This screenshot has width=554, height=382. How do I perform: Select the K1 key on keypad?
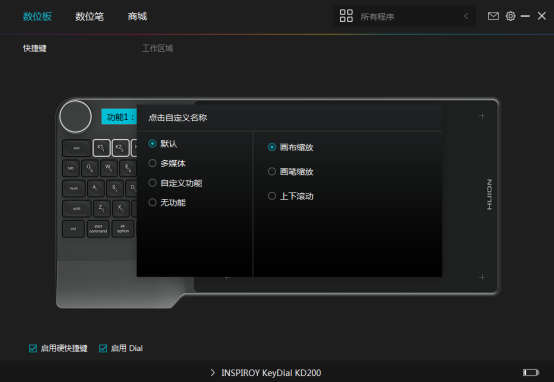click(x=101, y=148)
